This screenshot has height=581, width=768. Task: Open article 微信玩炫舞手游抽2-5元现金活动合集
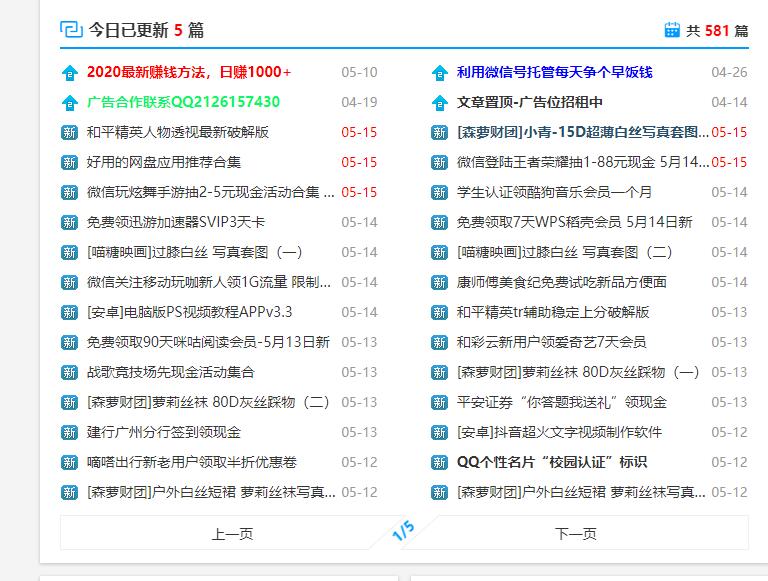pos(211,192)
